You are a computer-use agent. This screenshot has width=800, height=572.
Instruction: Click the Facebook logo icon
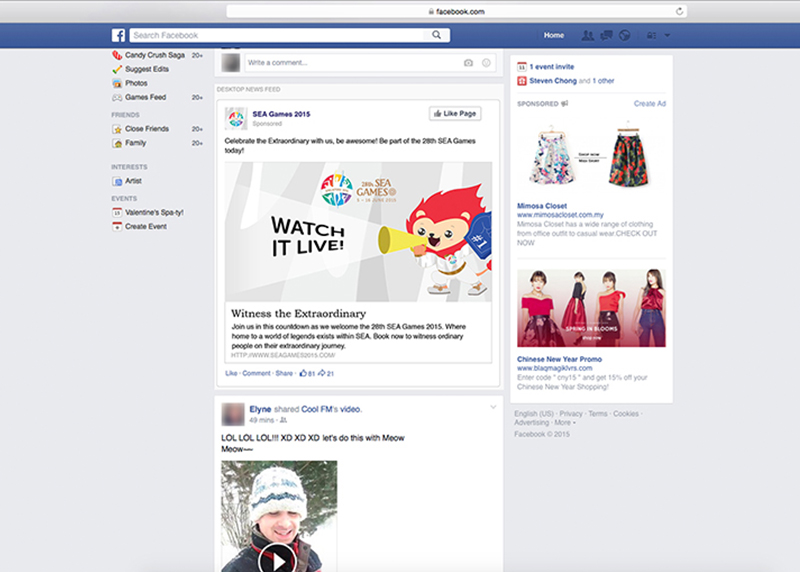[x=118, y=35]
